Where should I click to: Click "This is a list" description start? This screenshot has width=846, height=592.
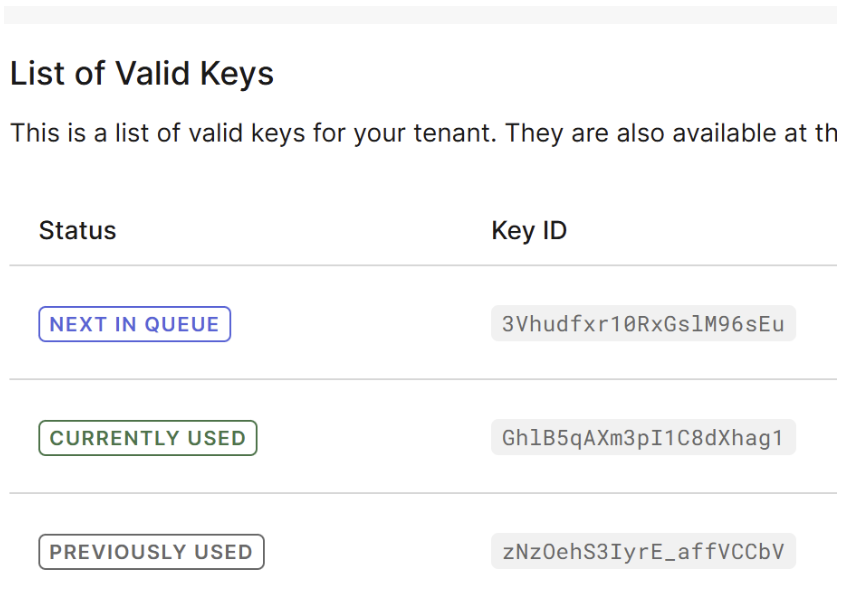click(70, 133)
